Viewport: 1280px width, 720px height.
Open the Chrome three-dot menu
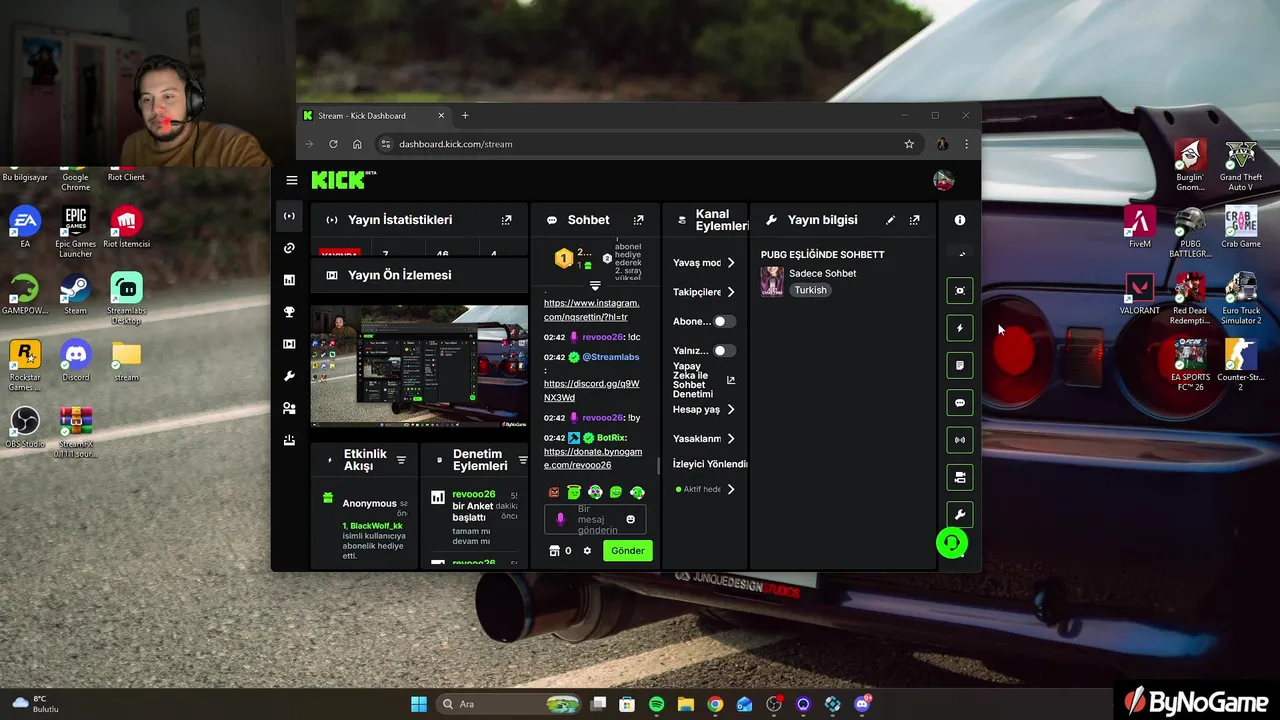(x=966, y=144)
